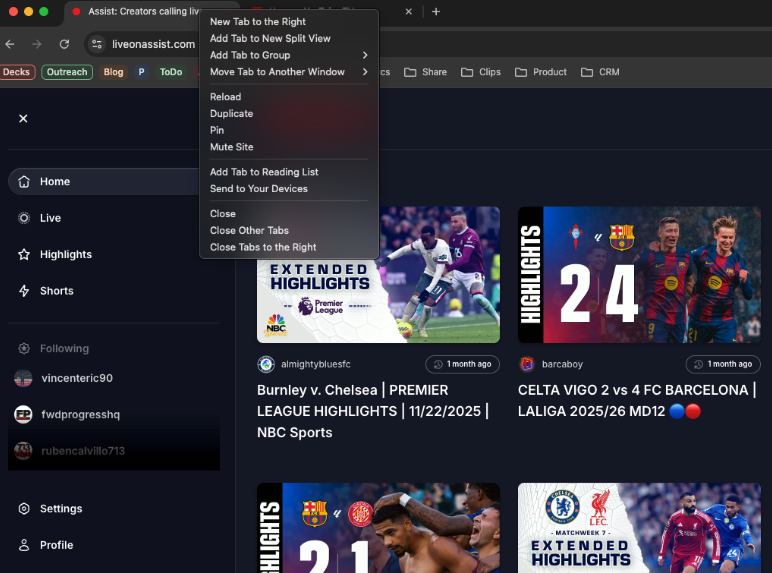
Task: Open CELTA VIGO 2 vs 4 FC BARCELONA title
Action: point(637,400)
